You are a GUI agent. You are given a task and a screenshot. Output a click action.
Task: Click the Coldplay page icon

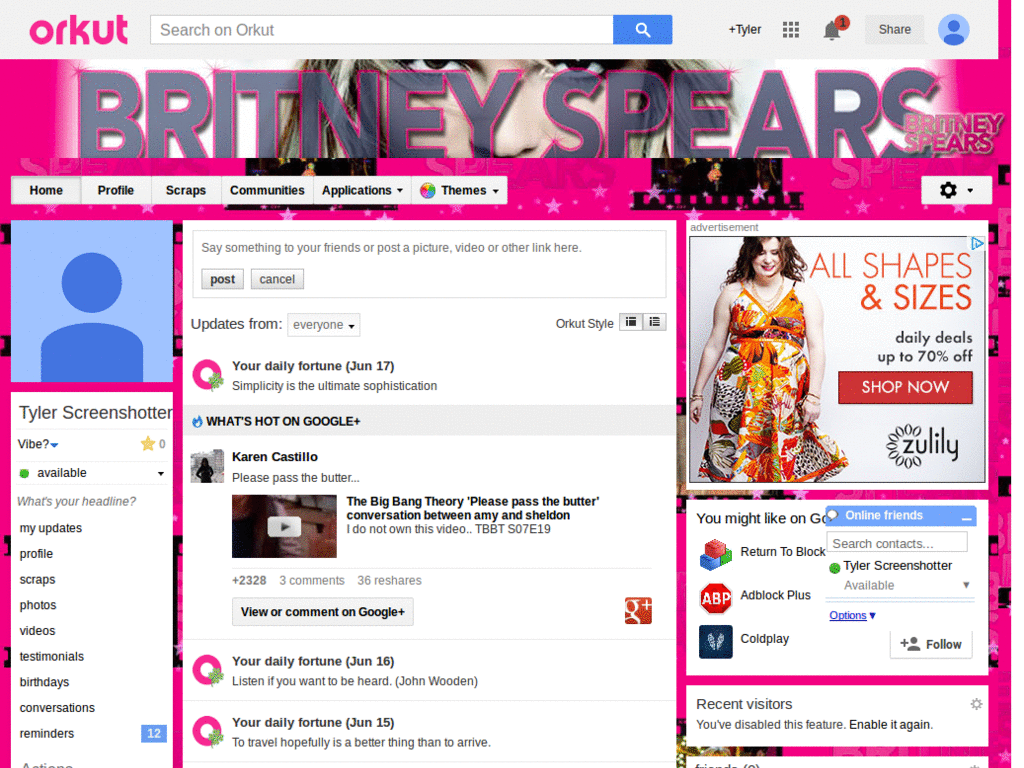click(716, 641)
